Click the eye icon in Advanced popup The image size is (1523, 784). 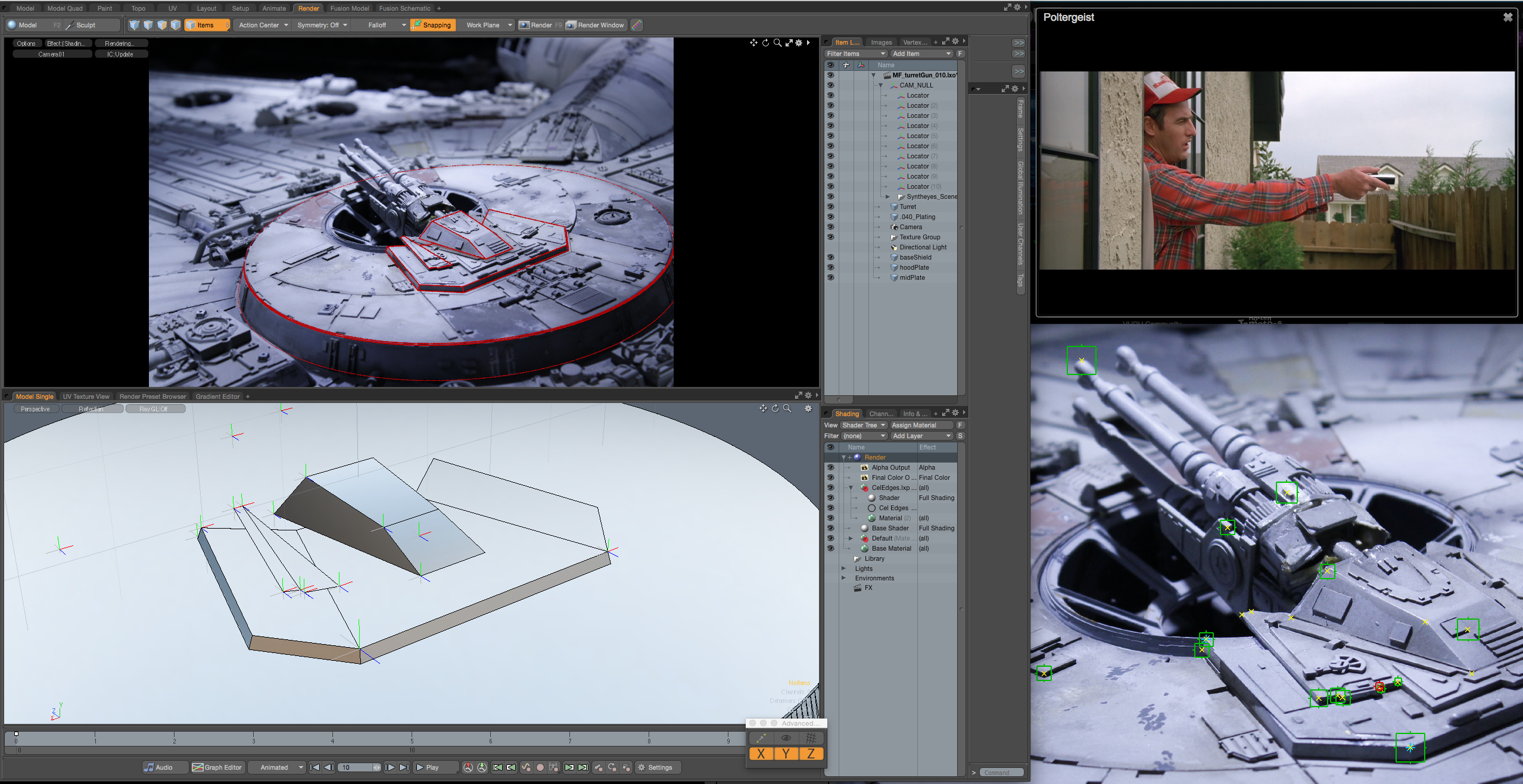pos(786,738)
